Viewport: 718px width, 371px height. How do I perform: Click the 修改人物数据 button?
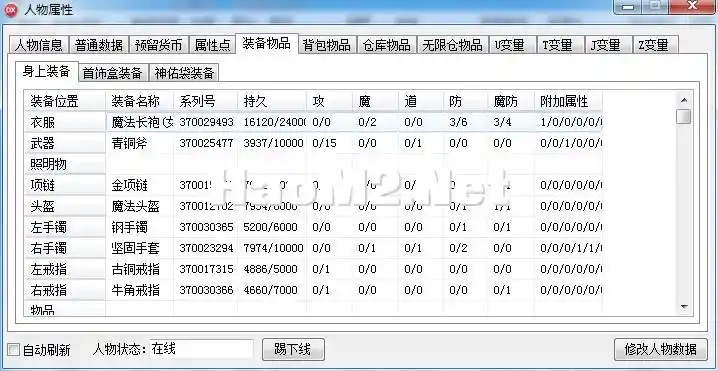(x=660, y=349)
